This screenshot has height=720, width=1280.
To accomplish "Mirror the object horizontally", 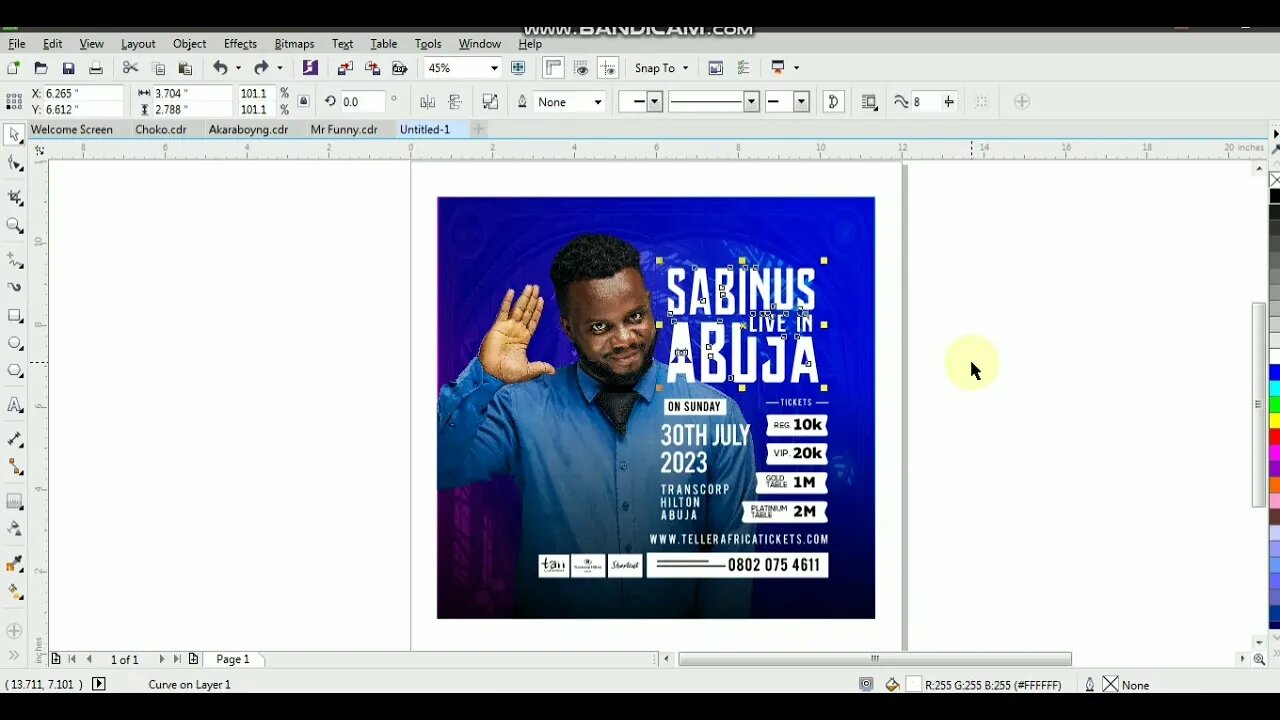I will pyautogui.click(x=428, y=102).
